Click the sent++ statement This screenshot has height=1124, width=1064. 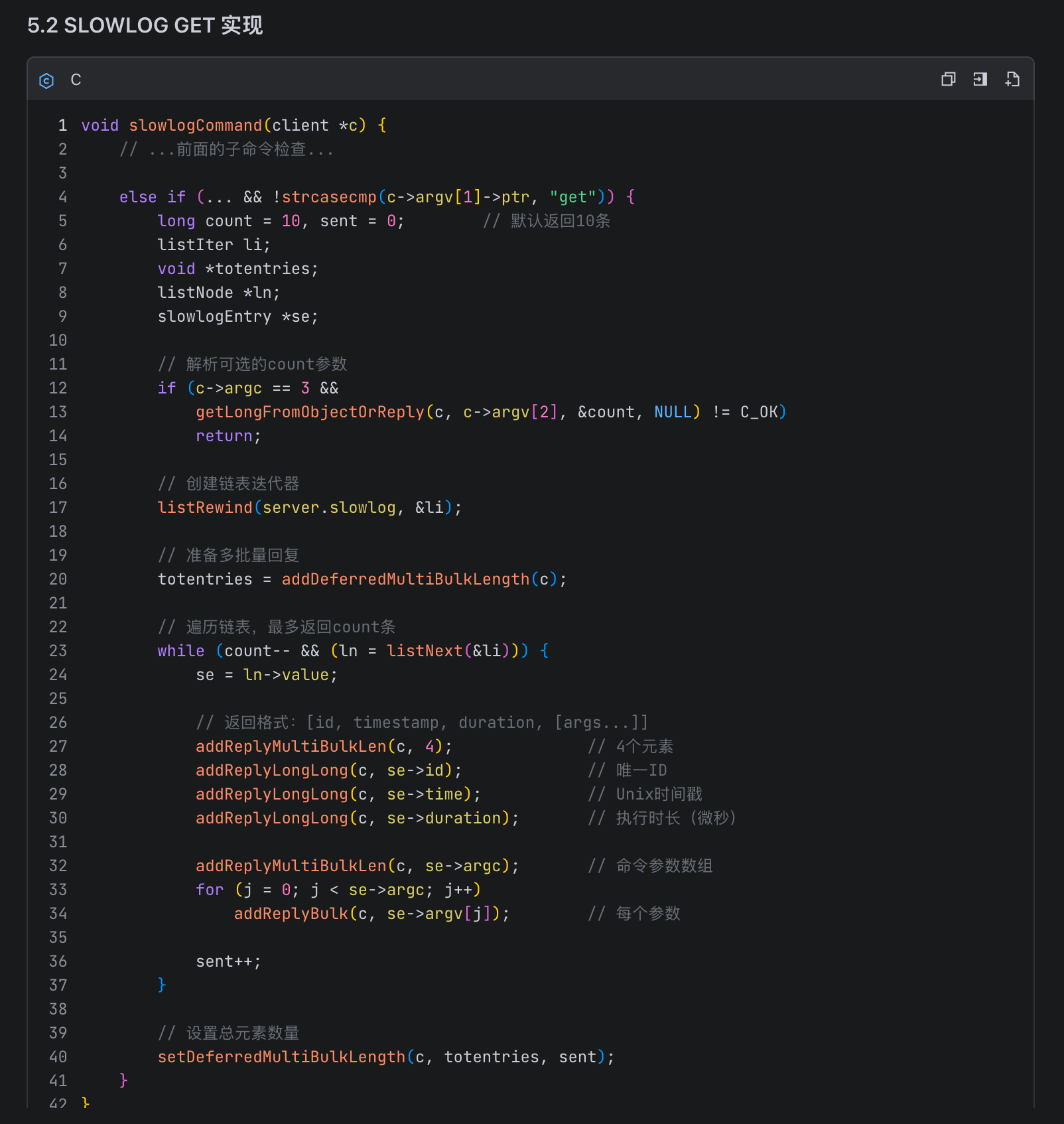pos(228,961)
